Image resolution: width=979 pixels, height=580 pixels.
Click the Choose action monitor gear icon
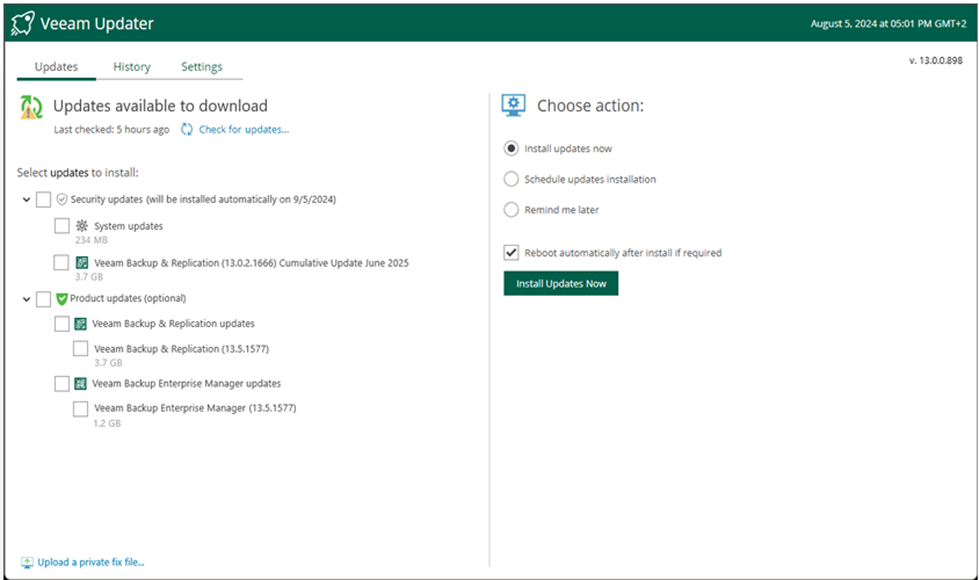point(513,105)
